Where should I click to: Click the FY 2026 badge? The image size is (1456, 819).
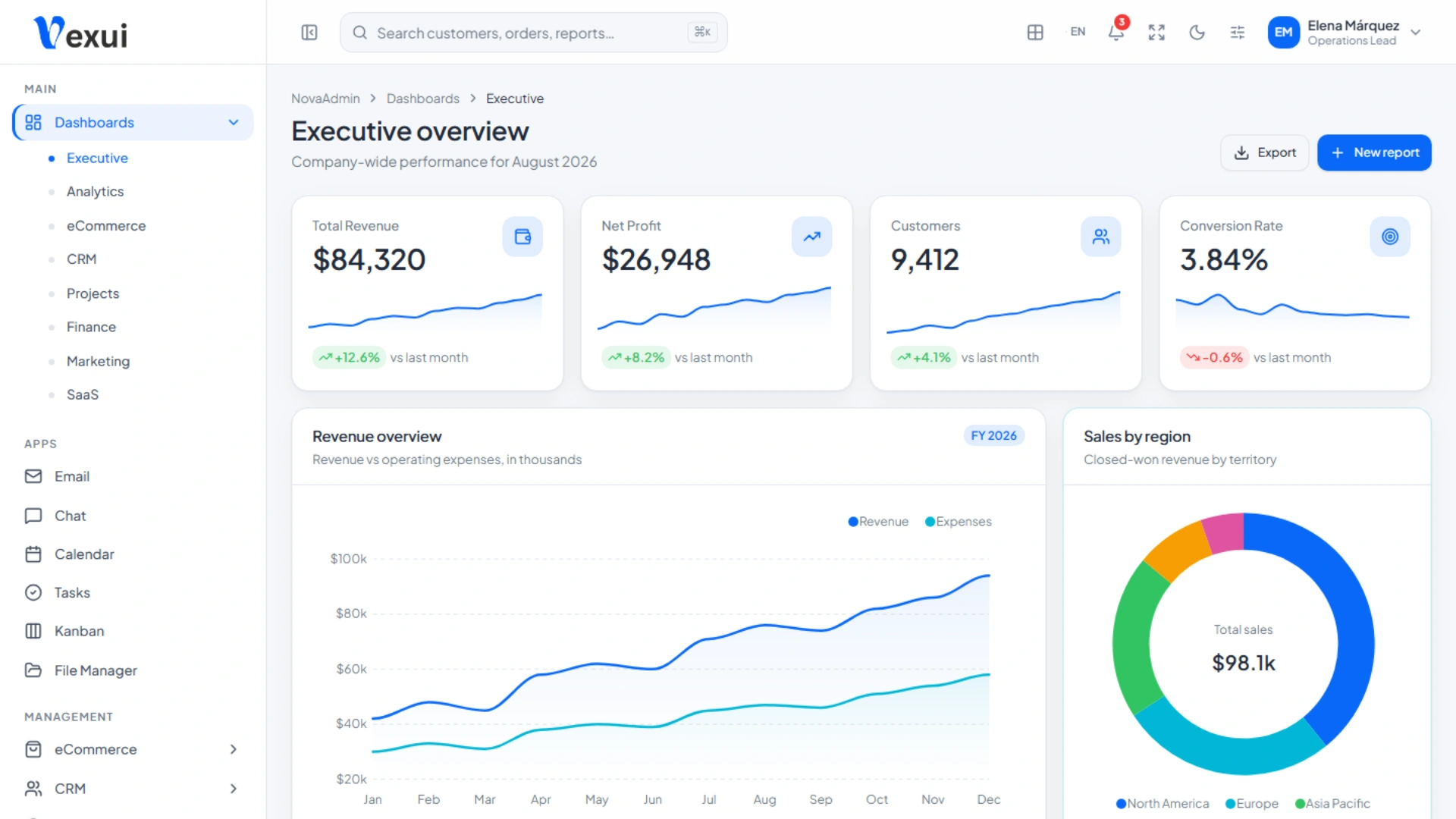point(993,436)
